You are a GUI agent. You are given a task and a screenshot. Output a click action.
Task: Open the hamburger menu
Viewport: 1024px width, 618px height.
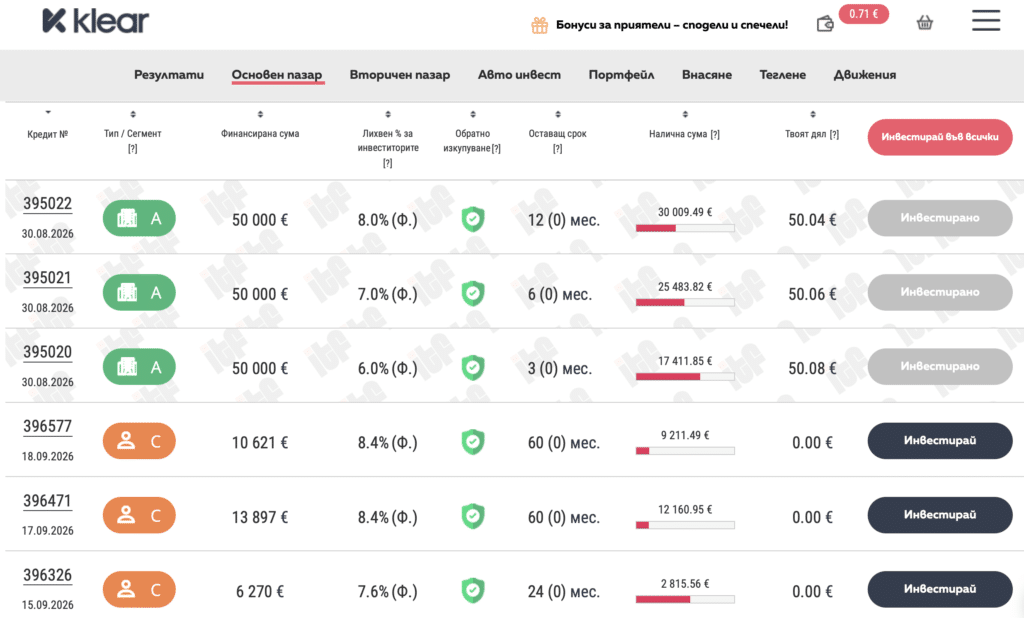(986, 20)
